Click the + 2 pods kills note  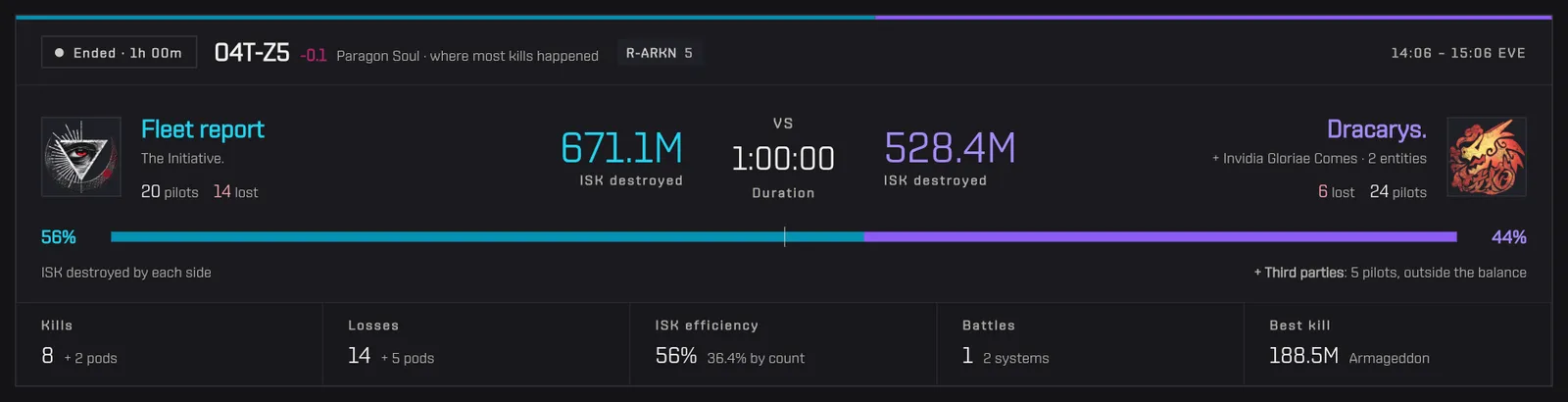pyautogui.click(x=90, y=358)
